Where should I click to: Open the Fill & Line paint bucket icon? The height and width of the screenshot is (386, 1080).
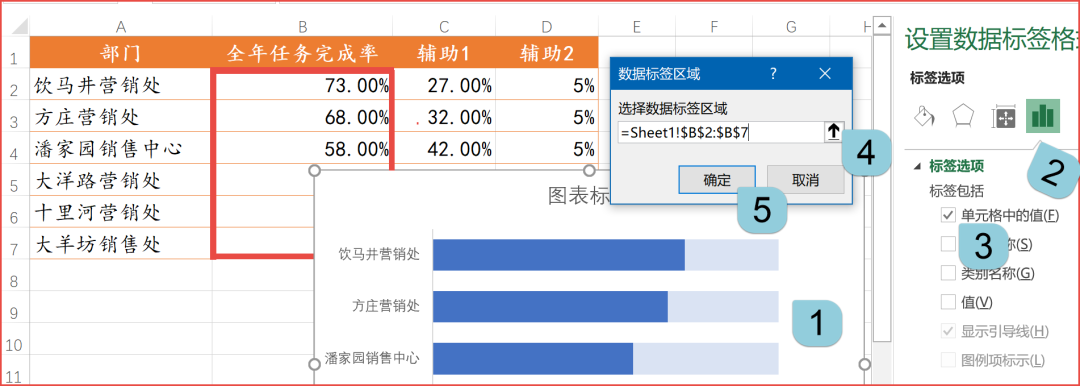(x=923, y=116)
